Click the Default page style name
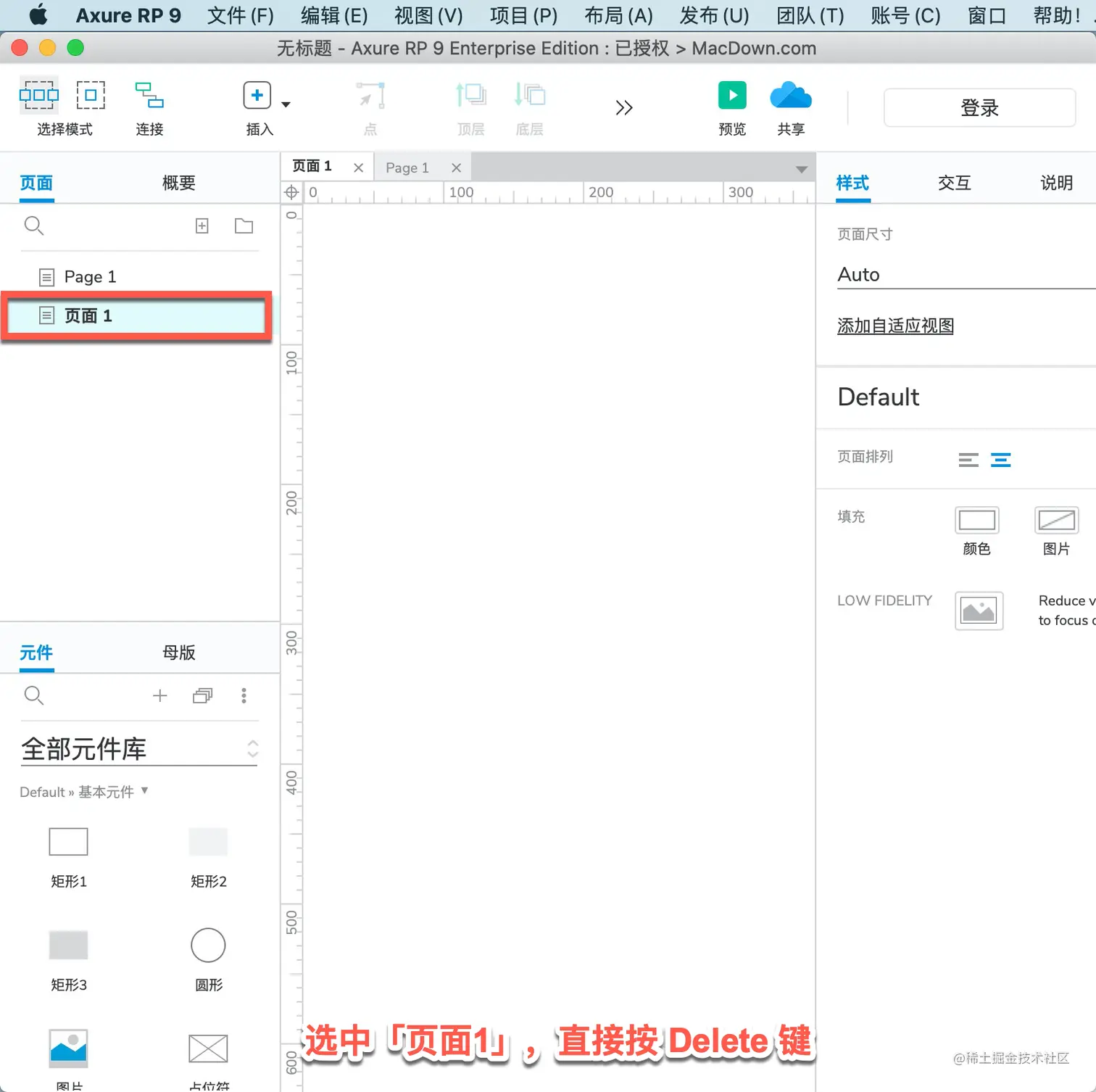The image size is (1096, 1092). tap(879, 397)
